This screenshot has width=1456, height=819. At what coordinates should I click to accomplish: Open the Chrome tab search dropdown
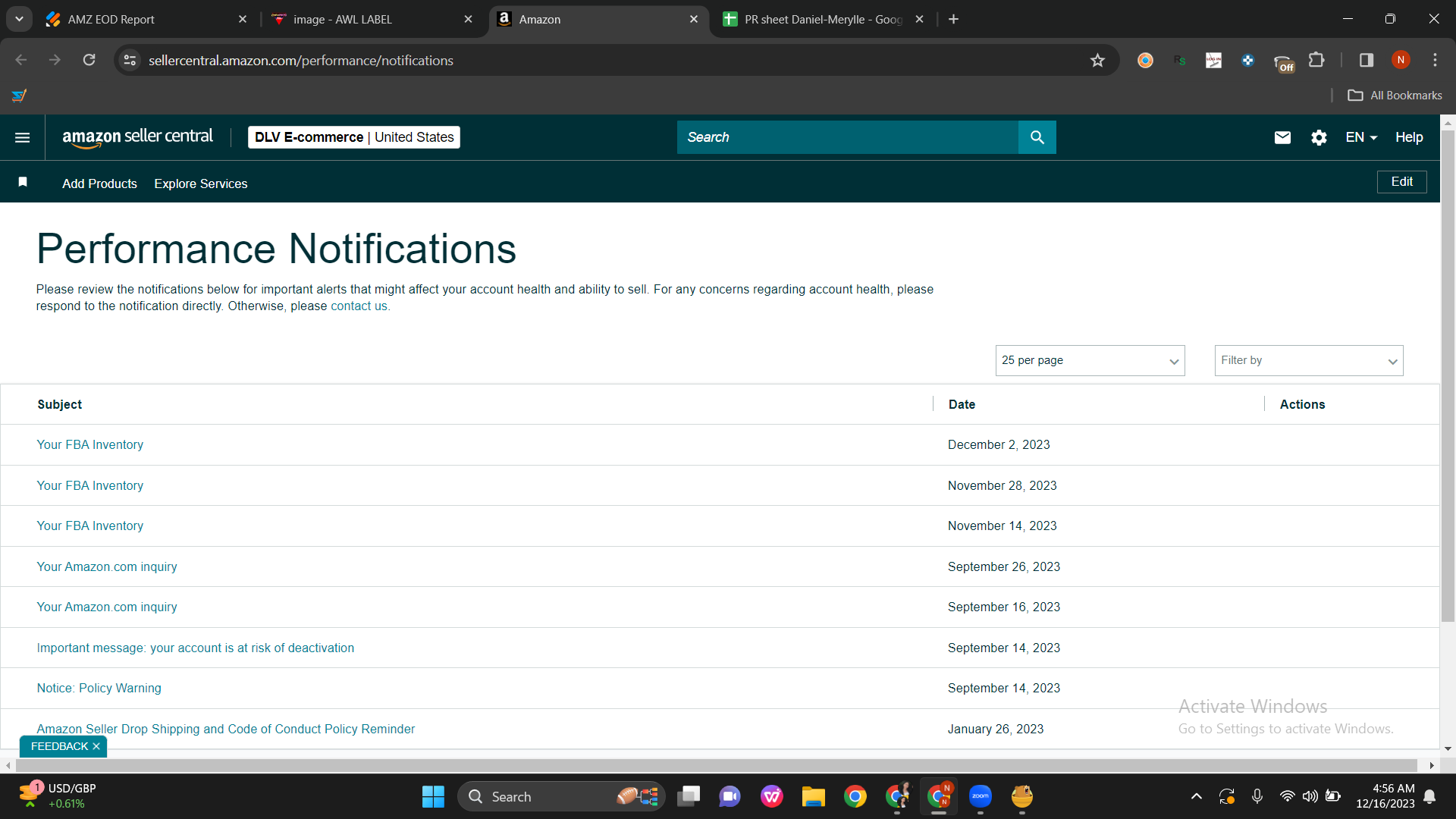coord(19,19)
